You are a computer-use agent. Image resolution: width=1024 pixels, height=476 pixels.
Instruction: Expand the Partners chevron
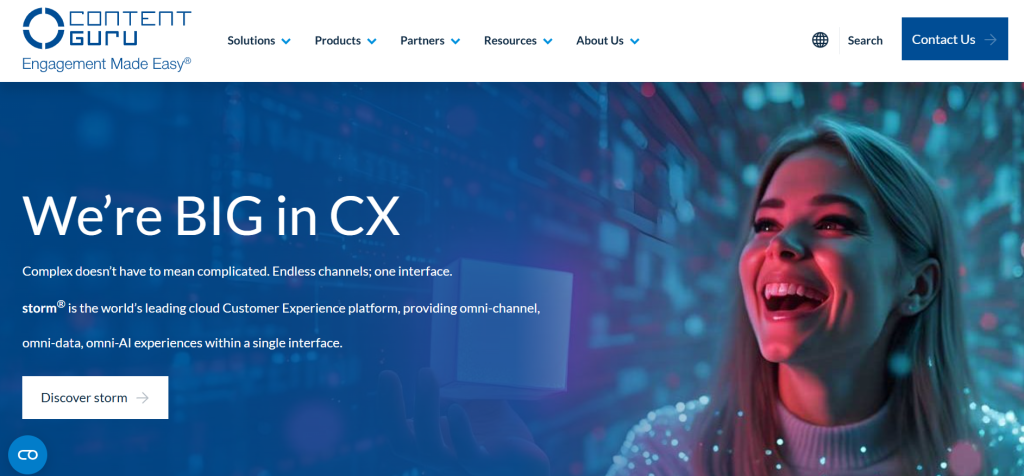[x=455, y=41]
